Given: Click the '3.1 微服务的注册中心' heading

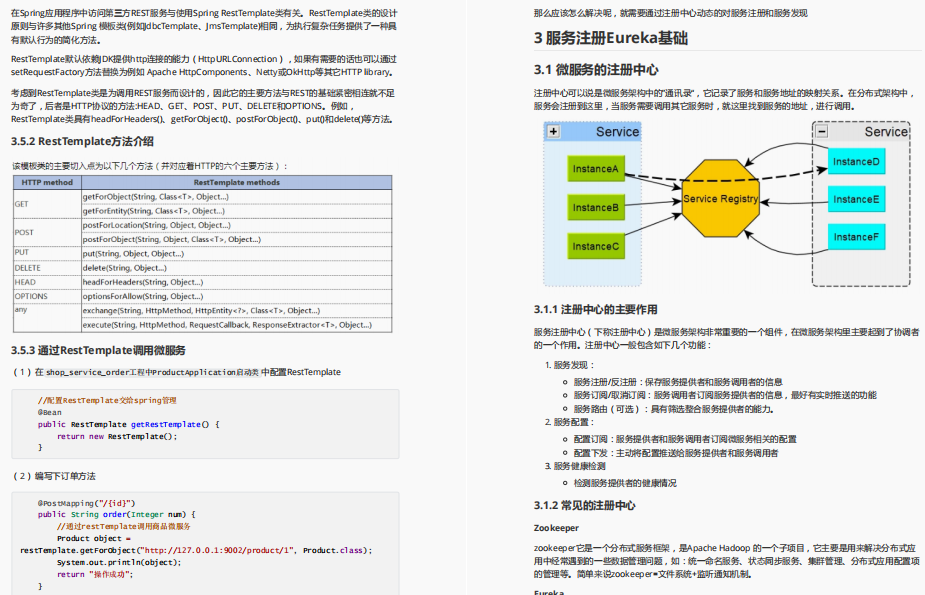Looking at the screenshot, I should tap(596, 70).
